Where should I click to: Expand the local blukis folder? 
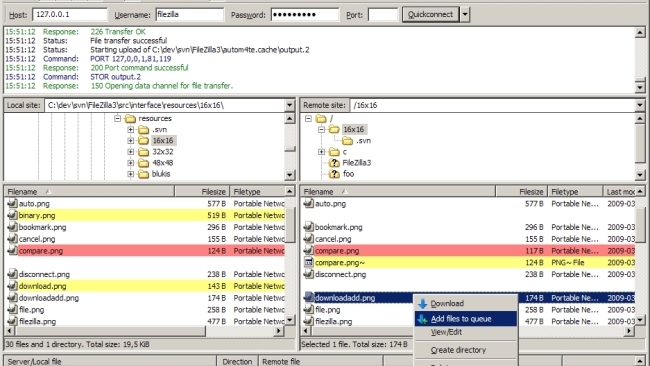click(131, 174)
